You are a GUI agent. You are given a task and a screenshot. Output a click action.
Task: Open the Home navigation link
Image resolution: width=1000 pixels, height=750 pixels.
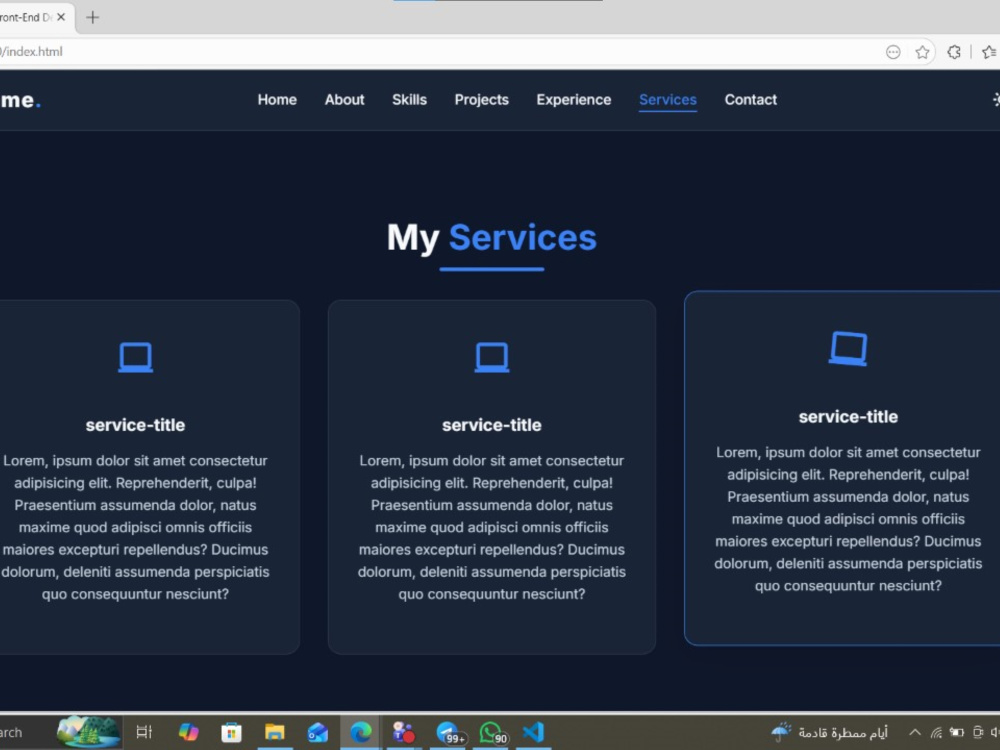[x=277, y=99]
